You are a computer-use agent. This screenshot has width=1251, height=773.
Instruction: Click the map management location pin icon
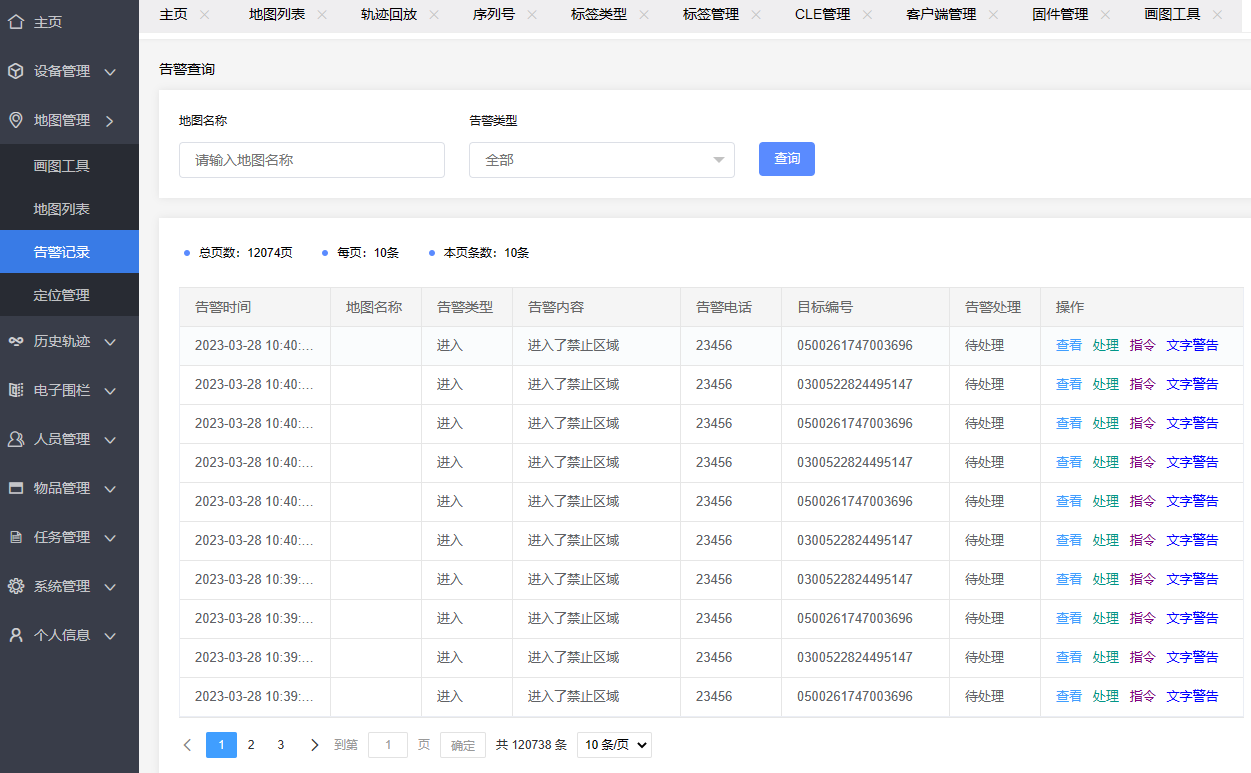(x=16, y=120)
